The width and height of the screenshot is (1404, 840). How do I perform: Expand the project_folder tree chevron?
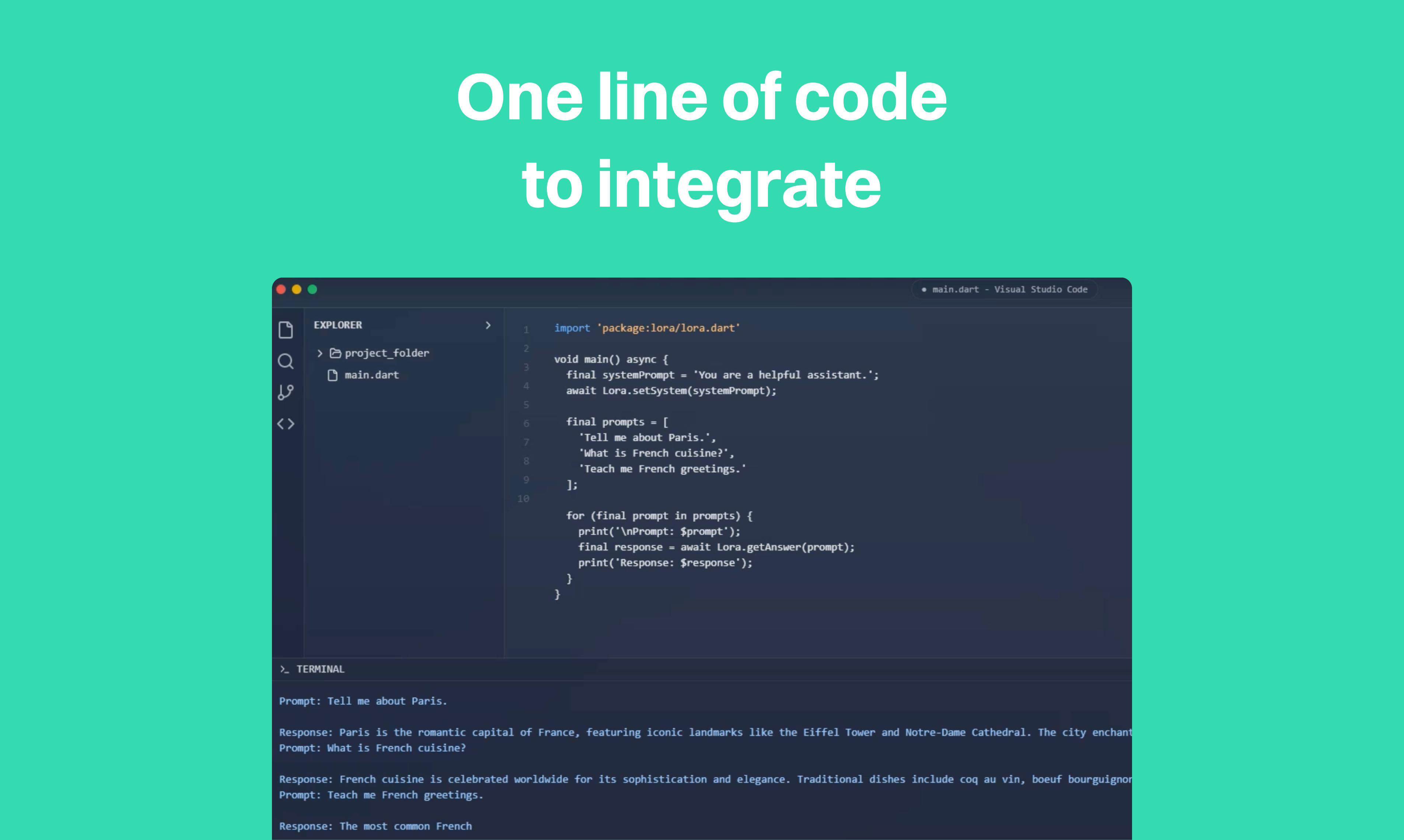pos(320,353)
